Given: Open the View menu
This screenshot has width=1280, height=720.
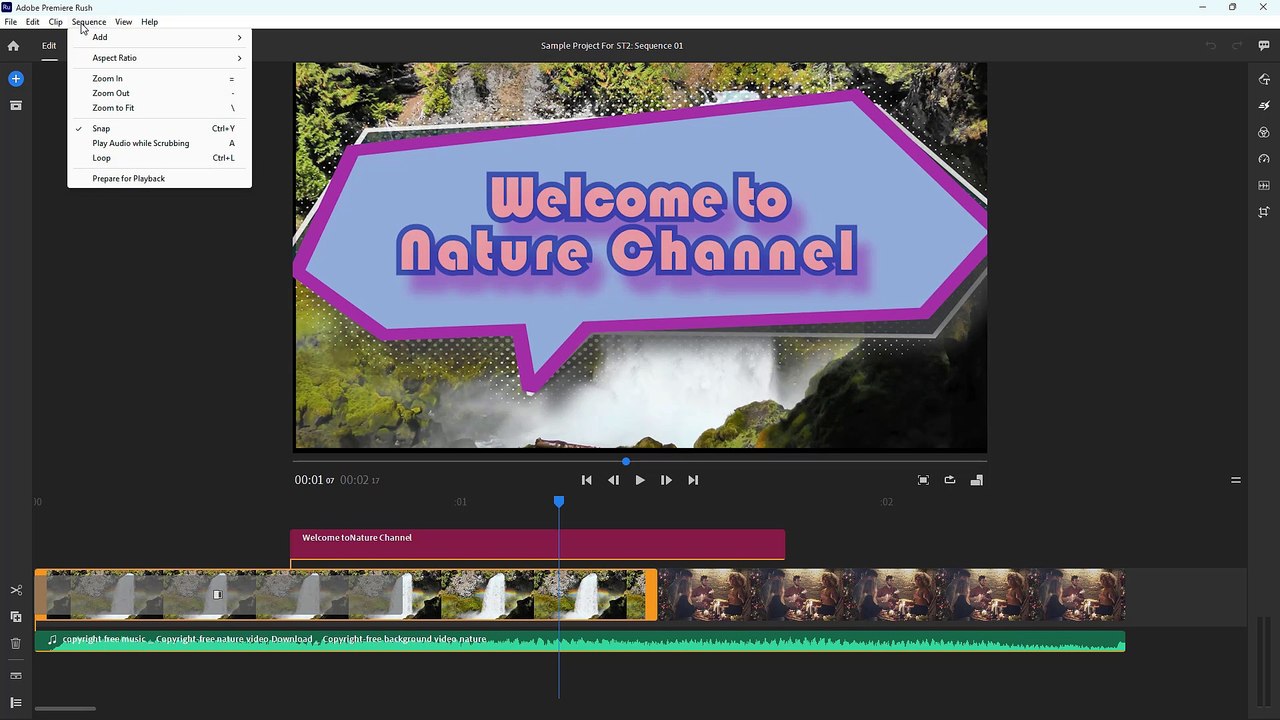Looking at the screenshot, I should [123, 22].
